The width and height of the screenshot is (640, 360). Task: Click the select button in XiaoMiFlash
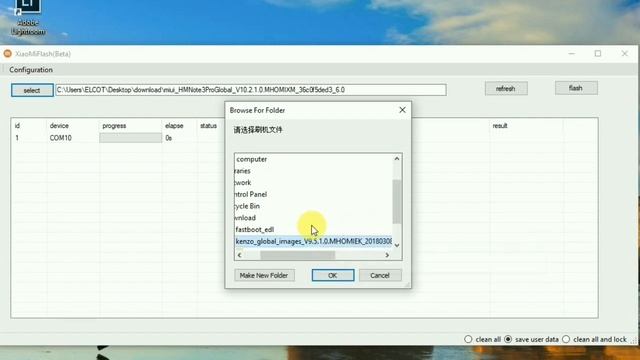(32, 90)
